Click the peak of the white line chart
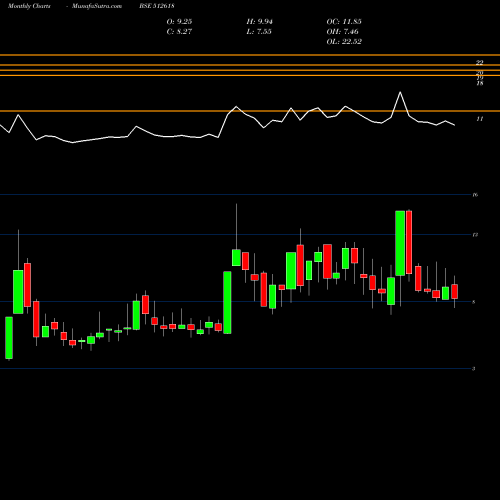Screen dimensions: 500x500 pyautogui.click(x=400, y=92)
